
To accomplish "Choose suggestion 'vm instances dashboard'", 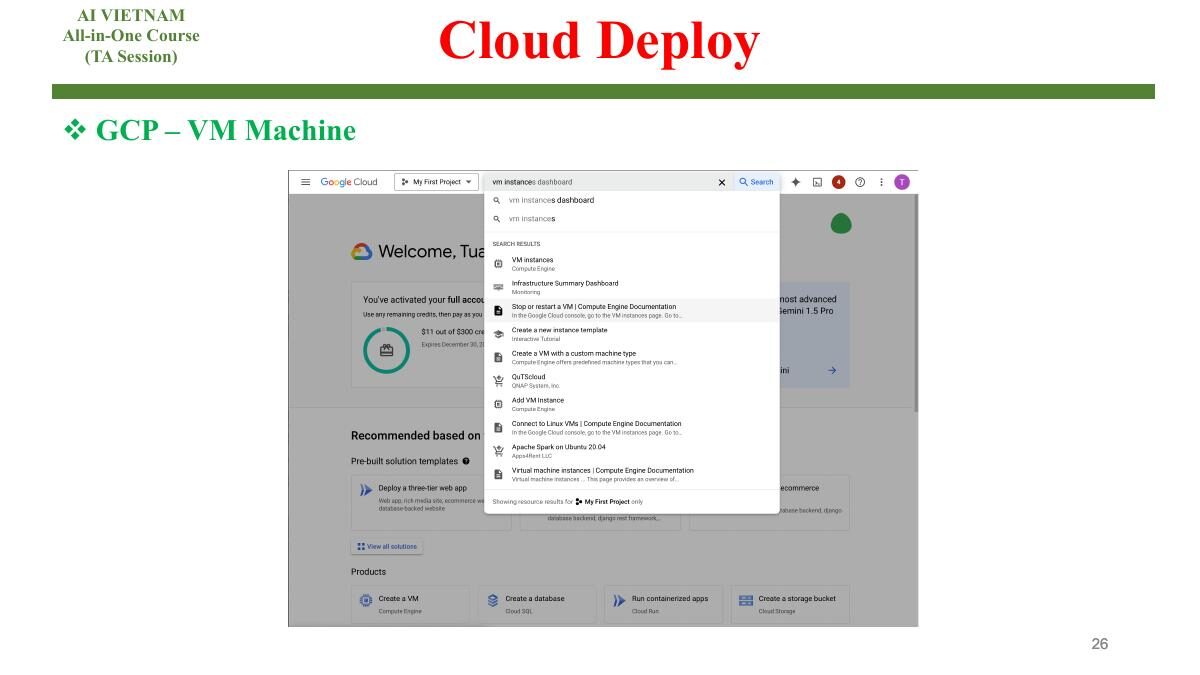I will point(631,200).
